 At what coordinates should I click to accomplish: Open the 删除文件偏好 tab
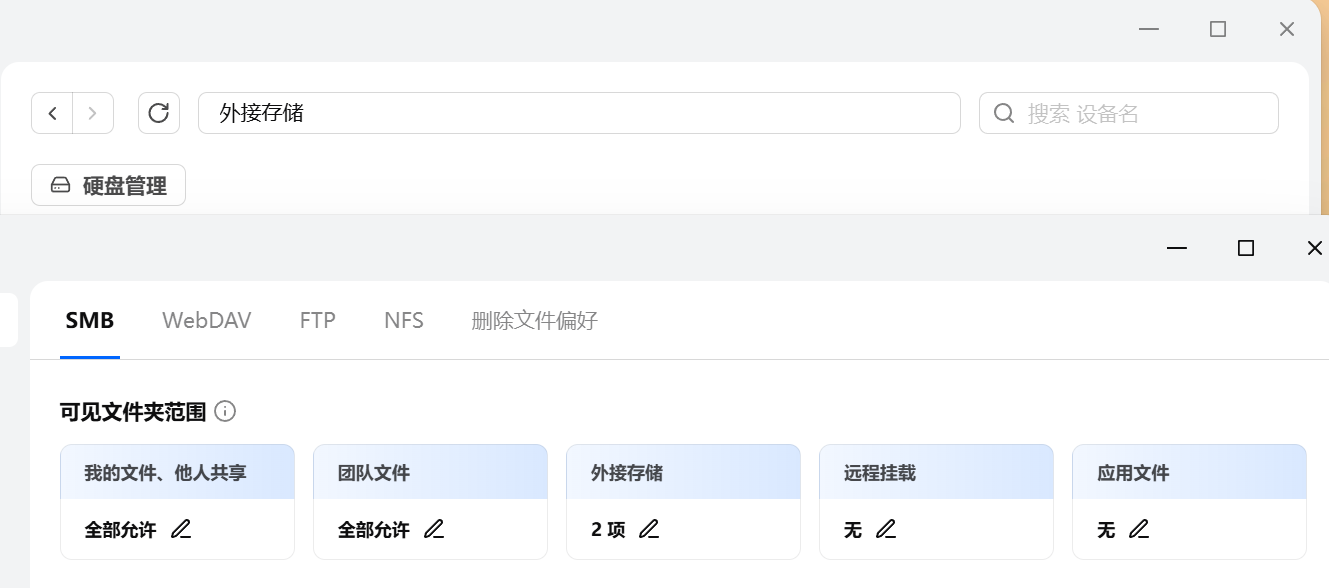tap(534, 320)
